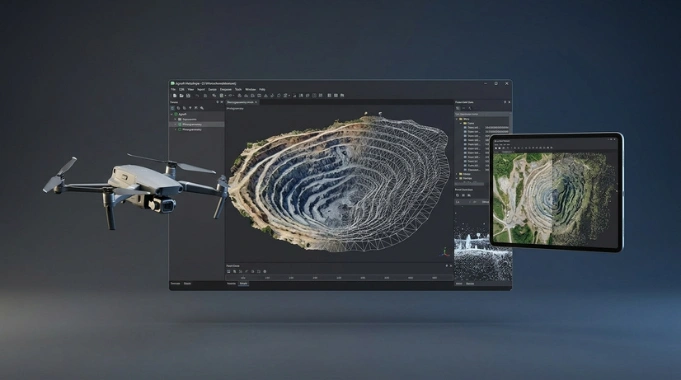Screen dimensions: 681x380
Task: Pin the bottom panel
Action: [446, 266]
